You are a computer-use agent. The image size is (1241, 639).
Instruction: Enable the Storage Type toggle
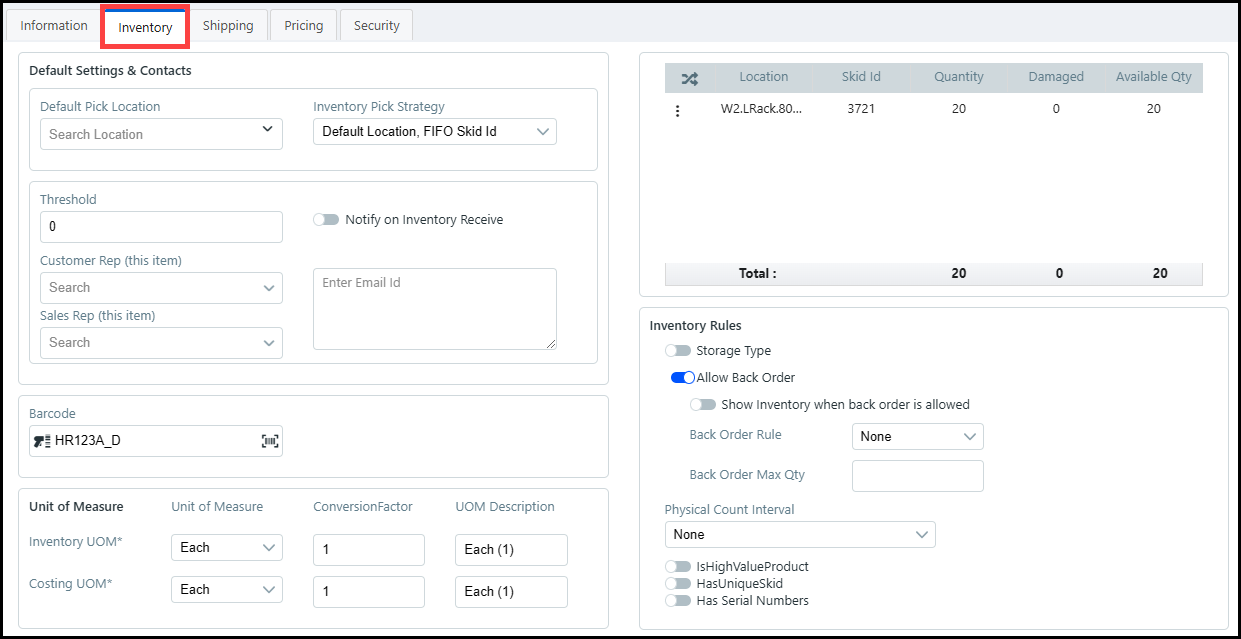coord(678,351)
